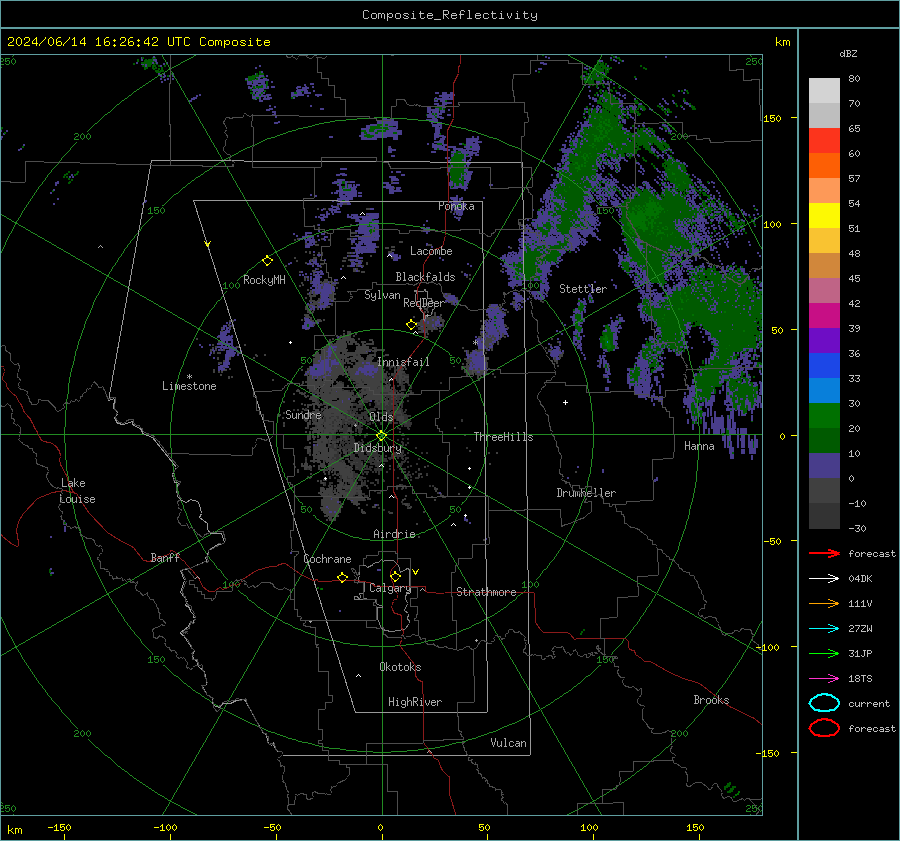Click the Stettler city label
900x841 pixels.
583,289
